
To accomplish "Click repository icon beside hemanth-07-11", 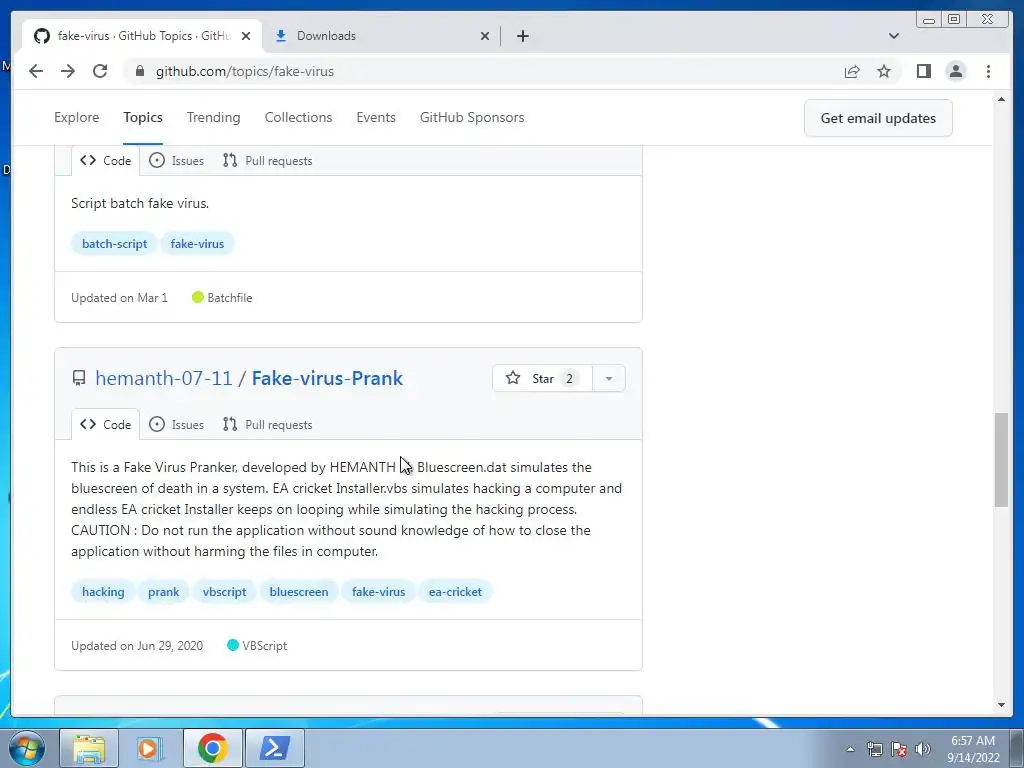I will (x=79, y=378).
